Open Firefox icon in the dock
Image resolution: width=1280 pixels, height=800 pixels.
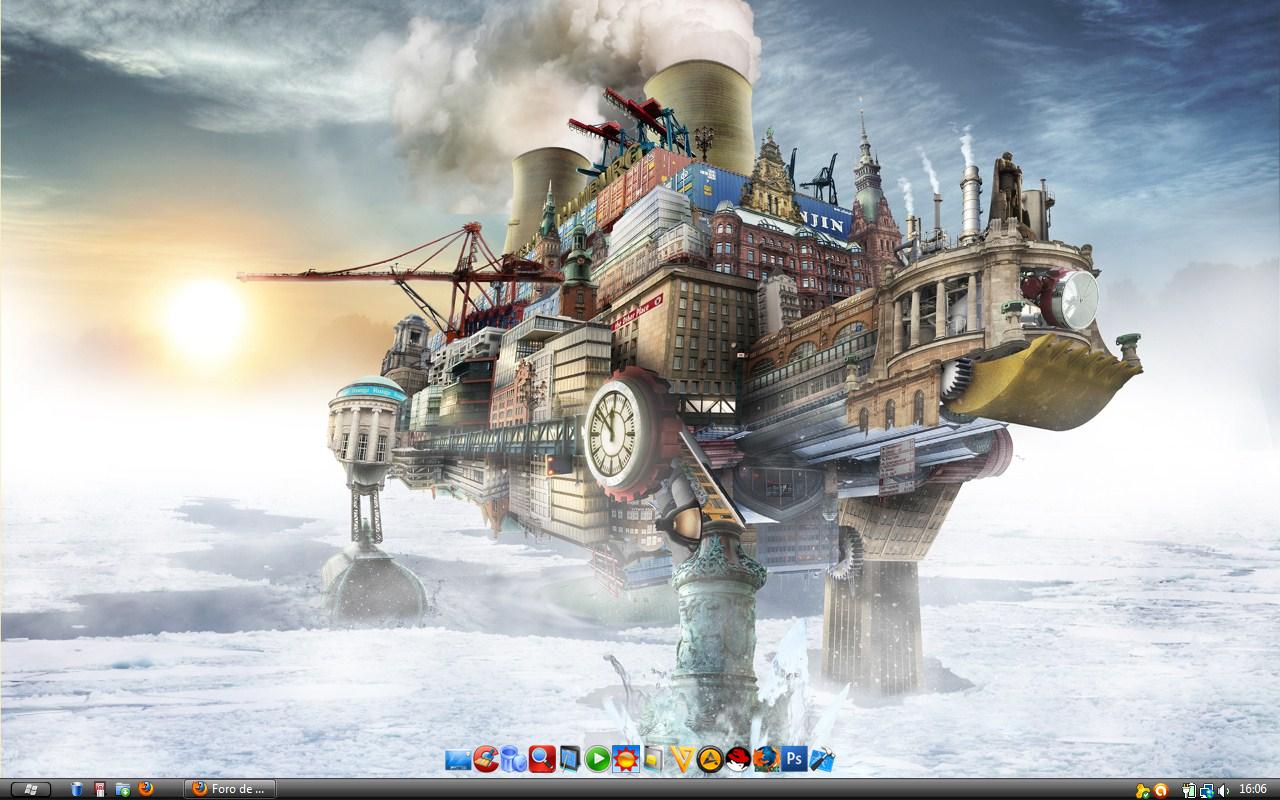766,760
